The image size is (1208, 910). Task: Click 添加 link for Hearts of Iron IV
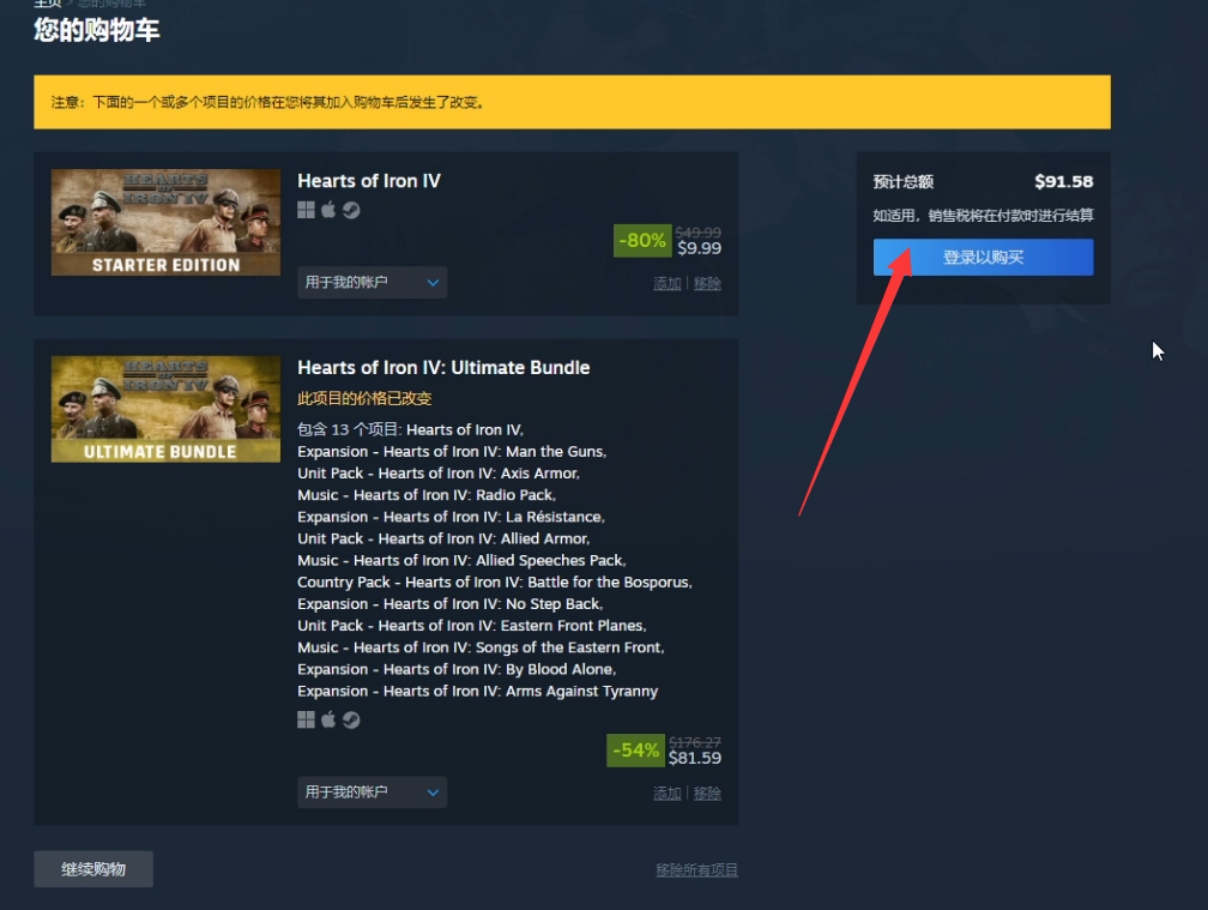[667, 283]
